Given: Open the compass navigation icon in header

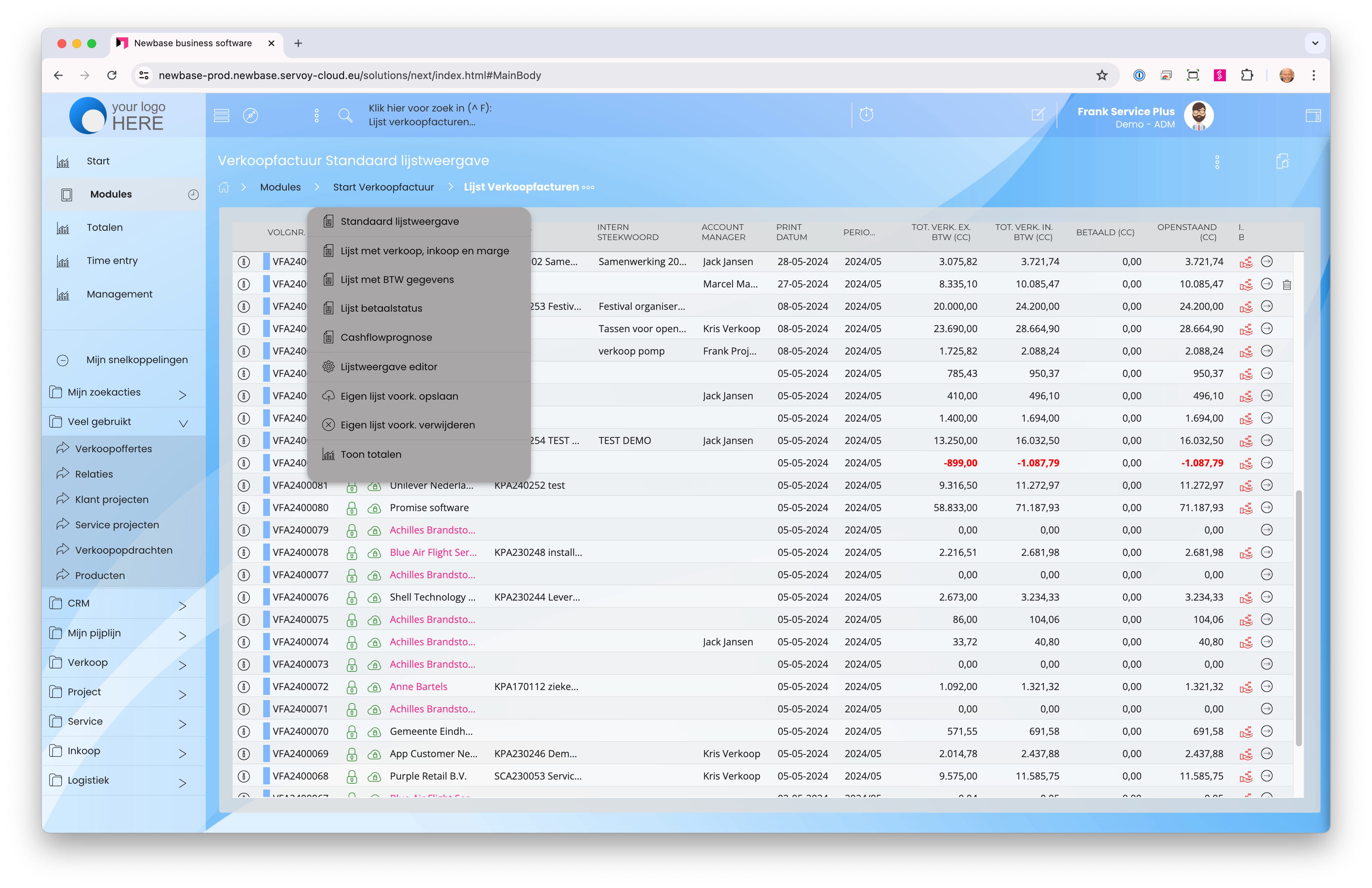Looking at the screenshot, I should coord(250,115).
